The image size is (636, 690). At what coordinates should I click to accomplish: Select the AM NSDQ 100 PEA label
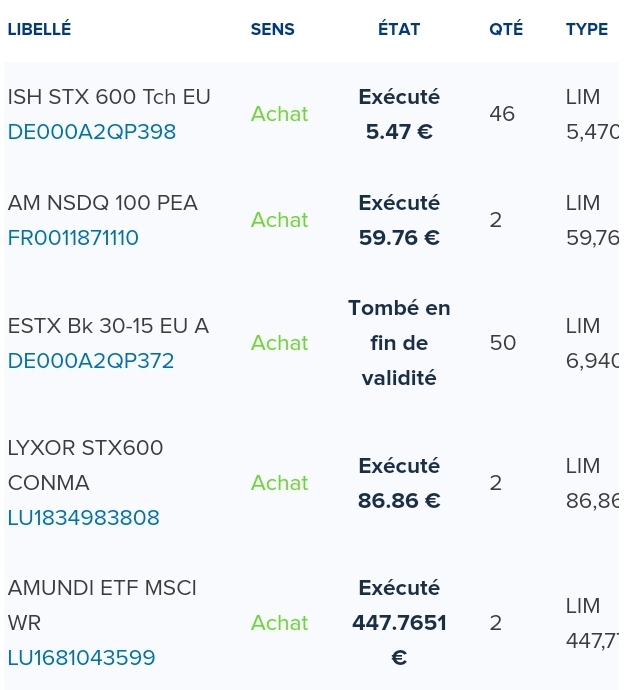click(x=103, y=203)
